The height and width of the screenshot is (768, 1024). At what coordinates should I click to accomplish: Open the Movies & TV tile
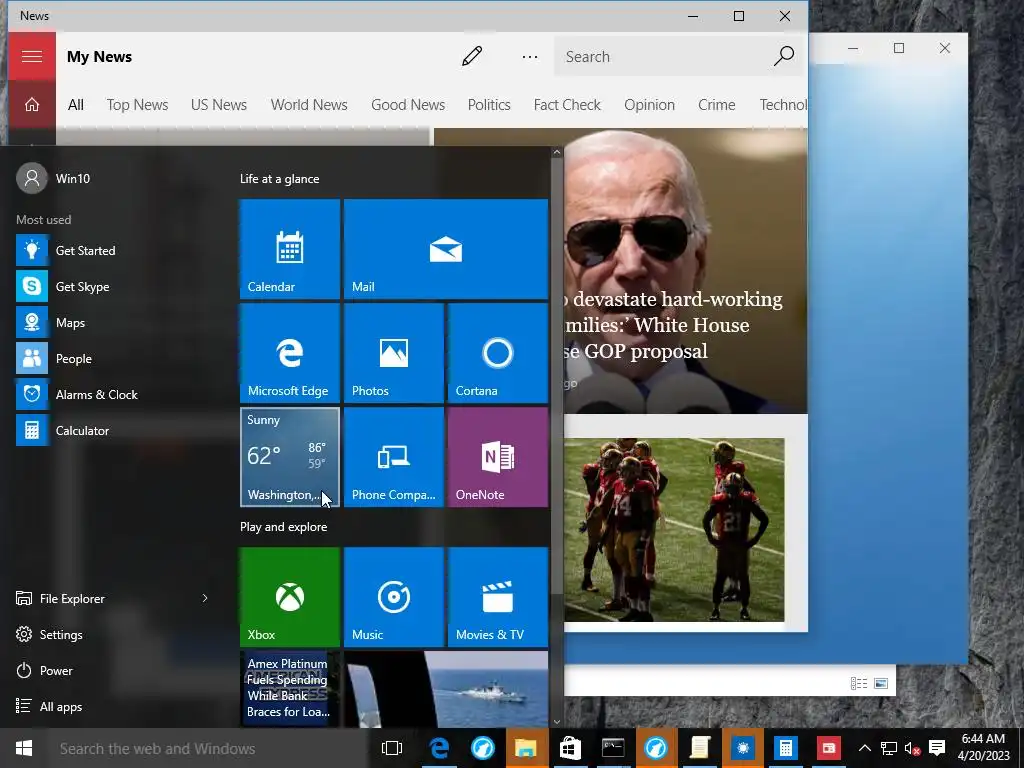(498, 597)
